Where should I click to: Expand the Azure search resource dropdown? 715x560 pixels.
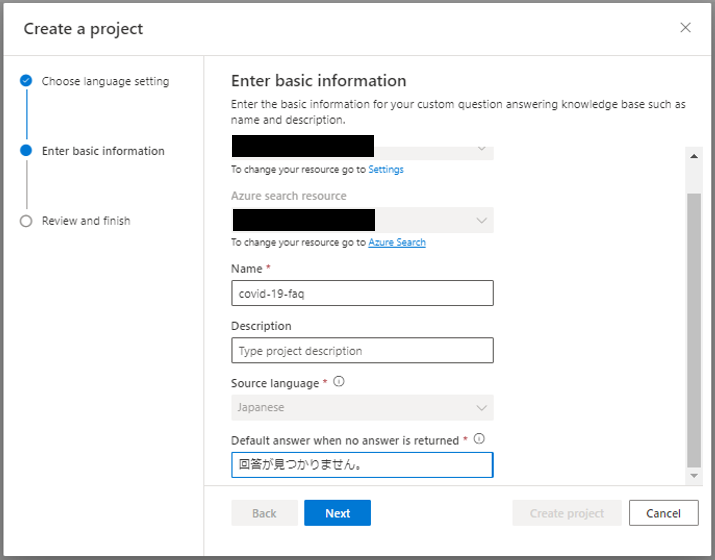click(363, 220)
